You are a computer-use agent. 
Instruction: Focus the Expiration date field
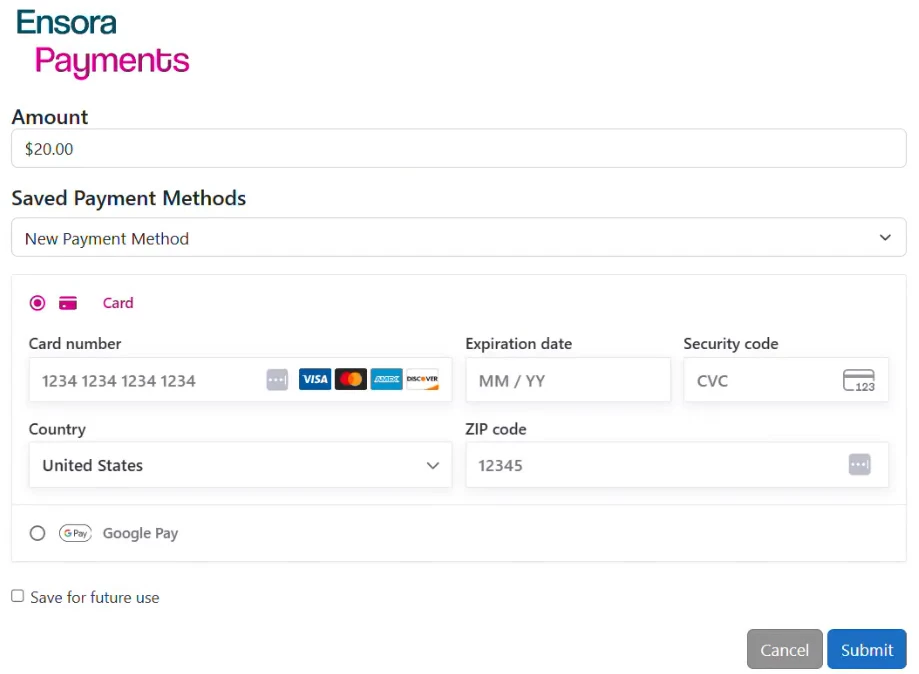click(567, 381)
